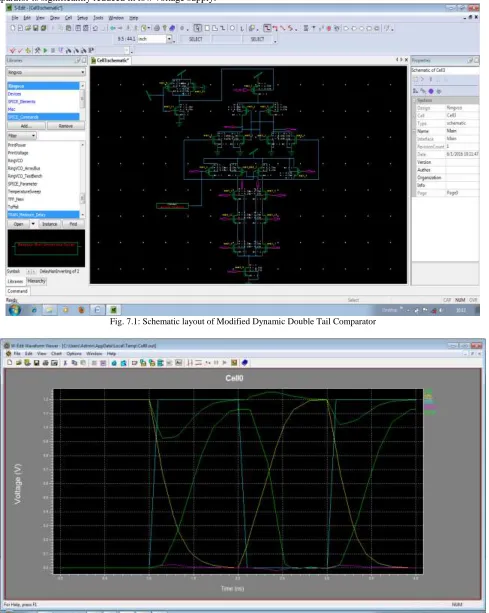Click the Instance button

(50, 224)
